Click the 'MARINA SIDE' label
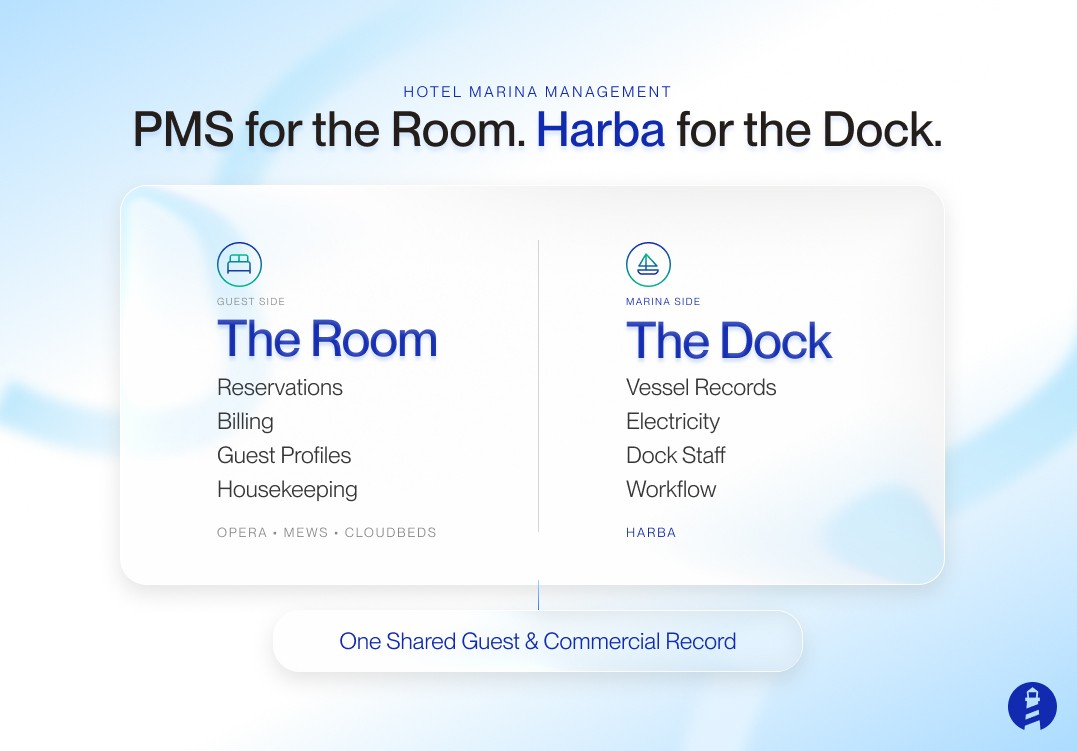The image size is (1077, 751). (663, 302)
